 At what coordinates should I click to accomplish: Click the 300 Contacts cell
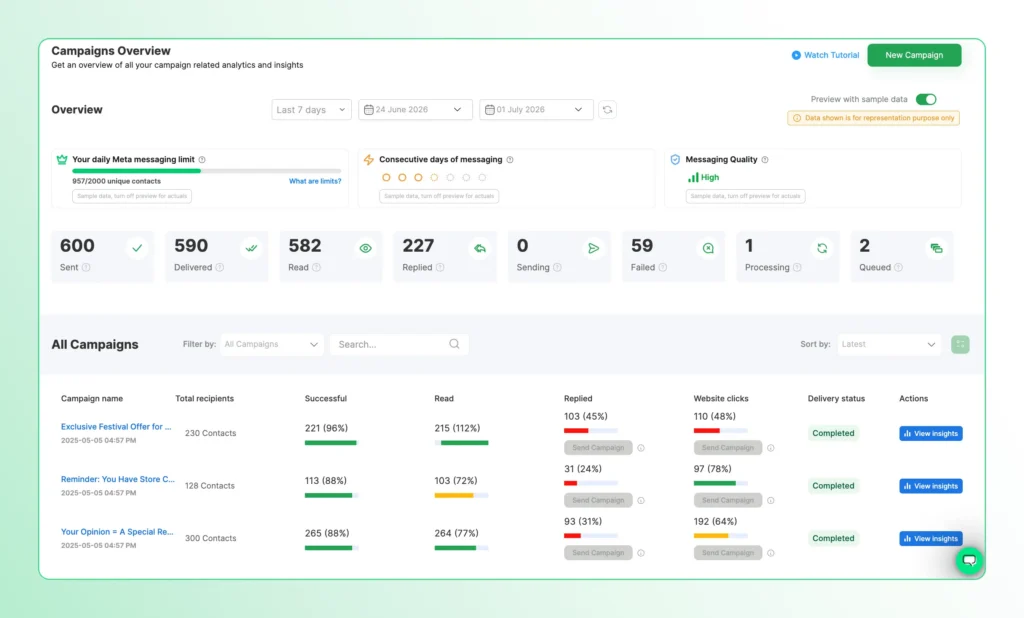210,538
